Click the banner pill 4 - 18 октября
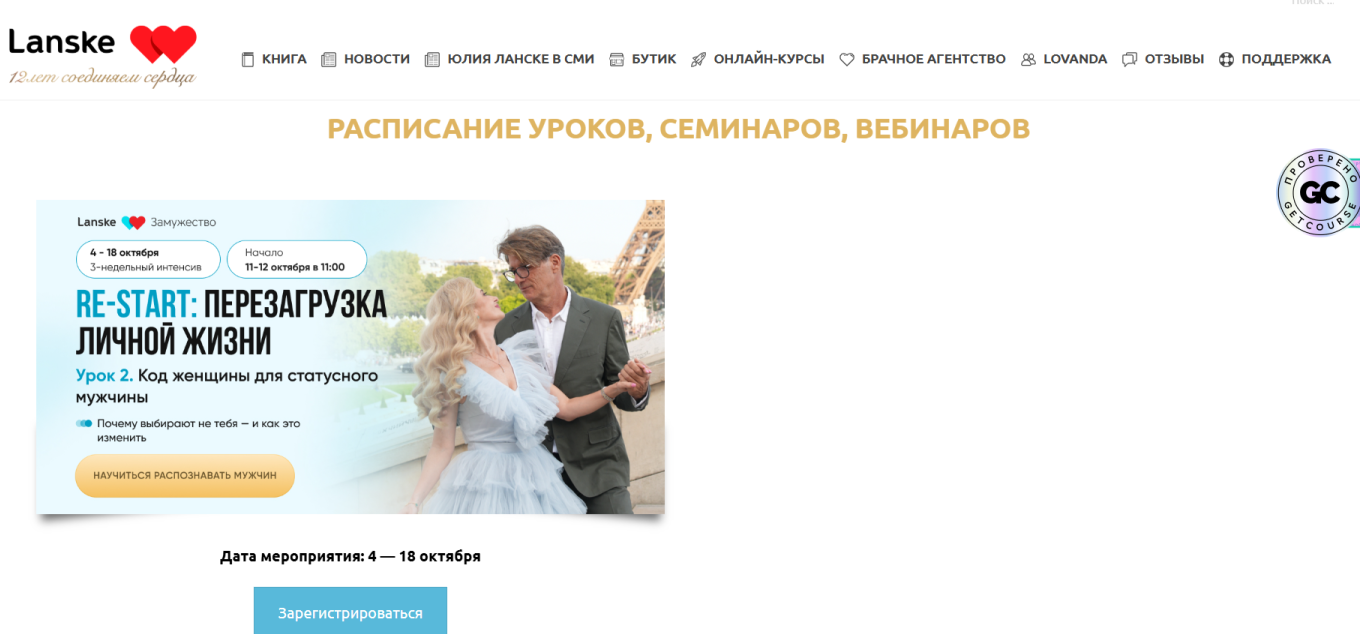1360x634 pixels. click(x=148, y=259)
